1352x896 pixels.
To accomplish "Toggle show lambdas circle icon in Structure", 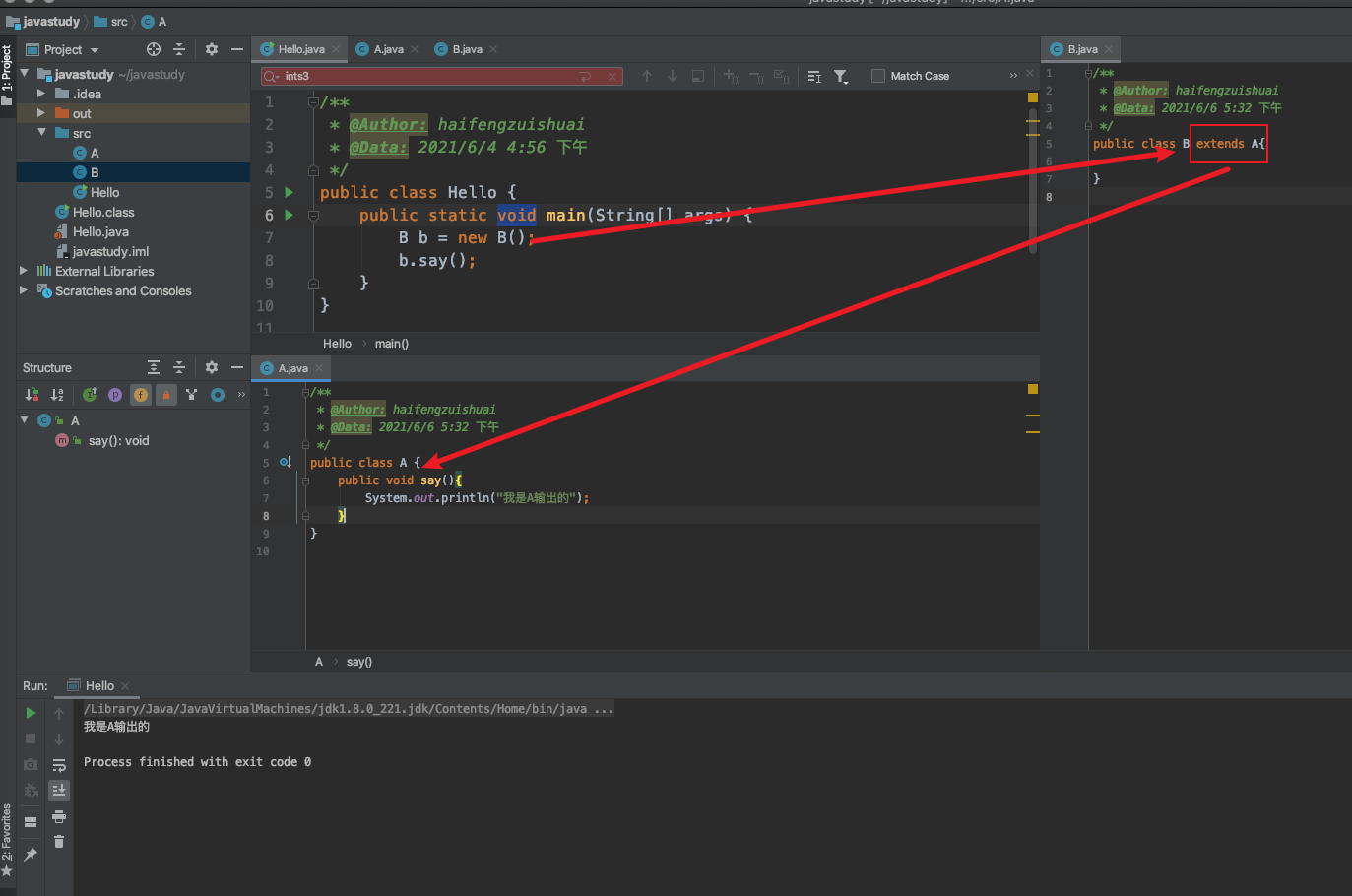I will (218, 395).
